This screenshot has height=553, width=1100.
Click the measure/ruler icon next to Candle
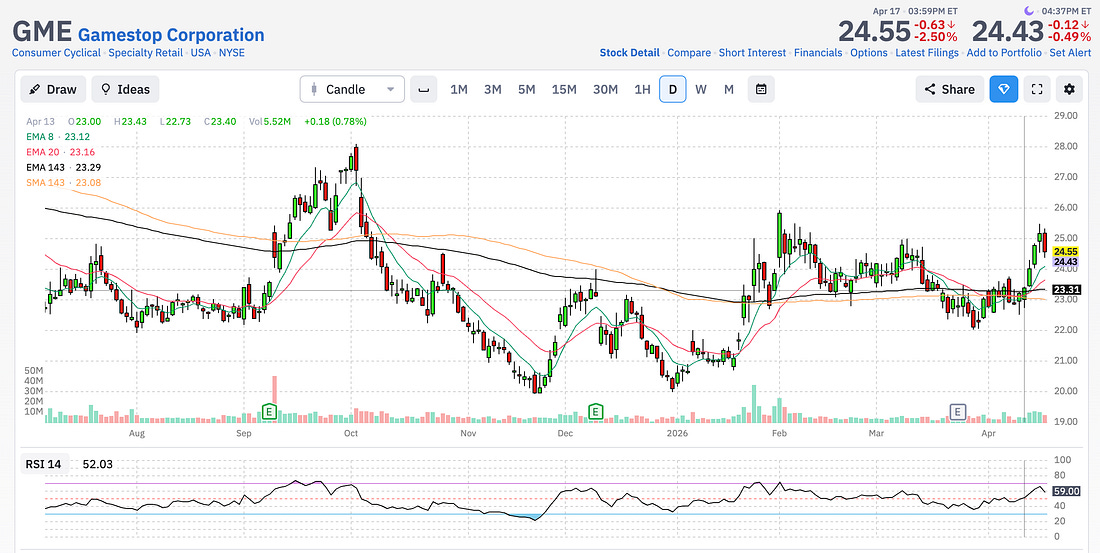coord(423,89)
